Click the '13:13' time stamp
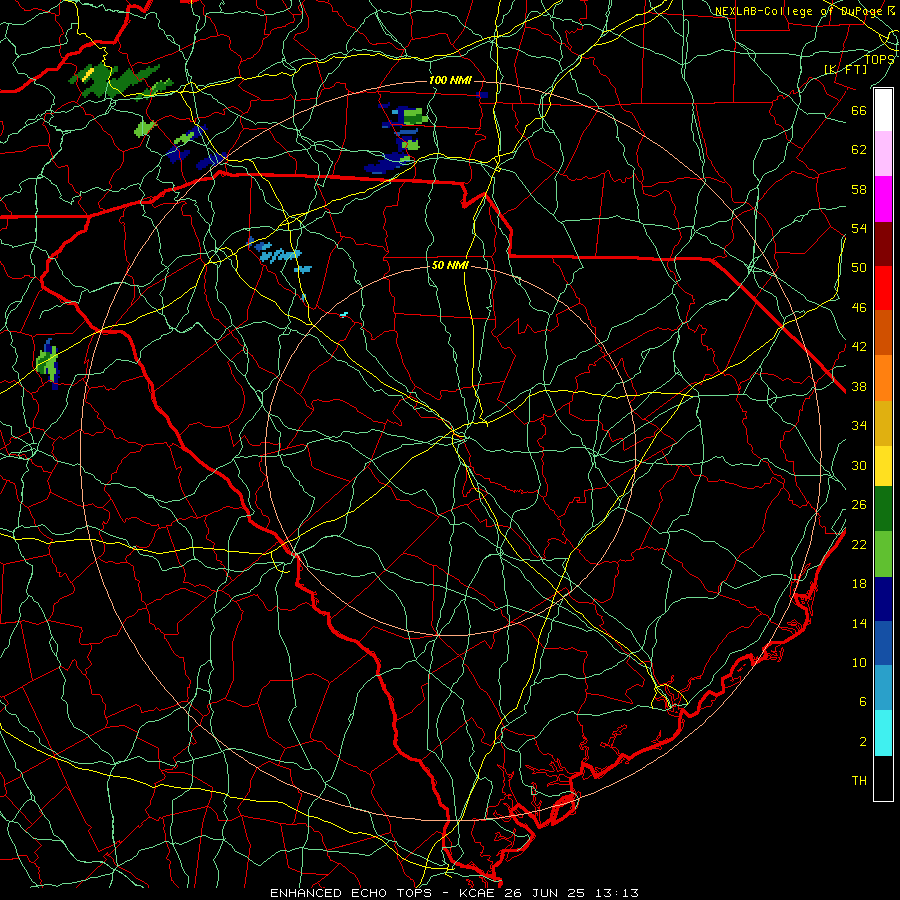 (x=617, y=893)
